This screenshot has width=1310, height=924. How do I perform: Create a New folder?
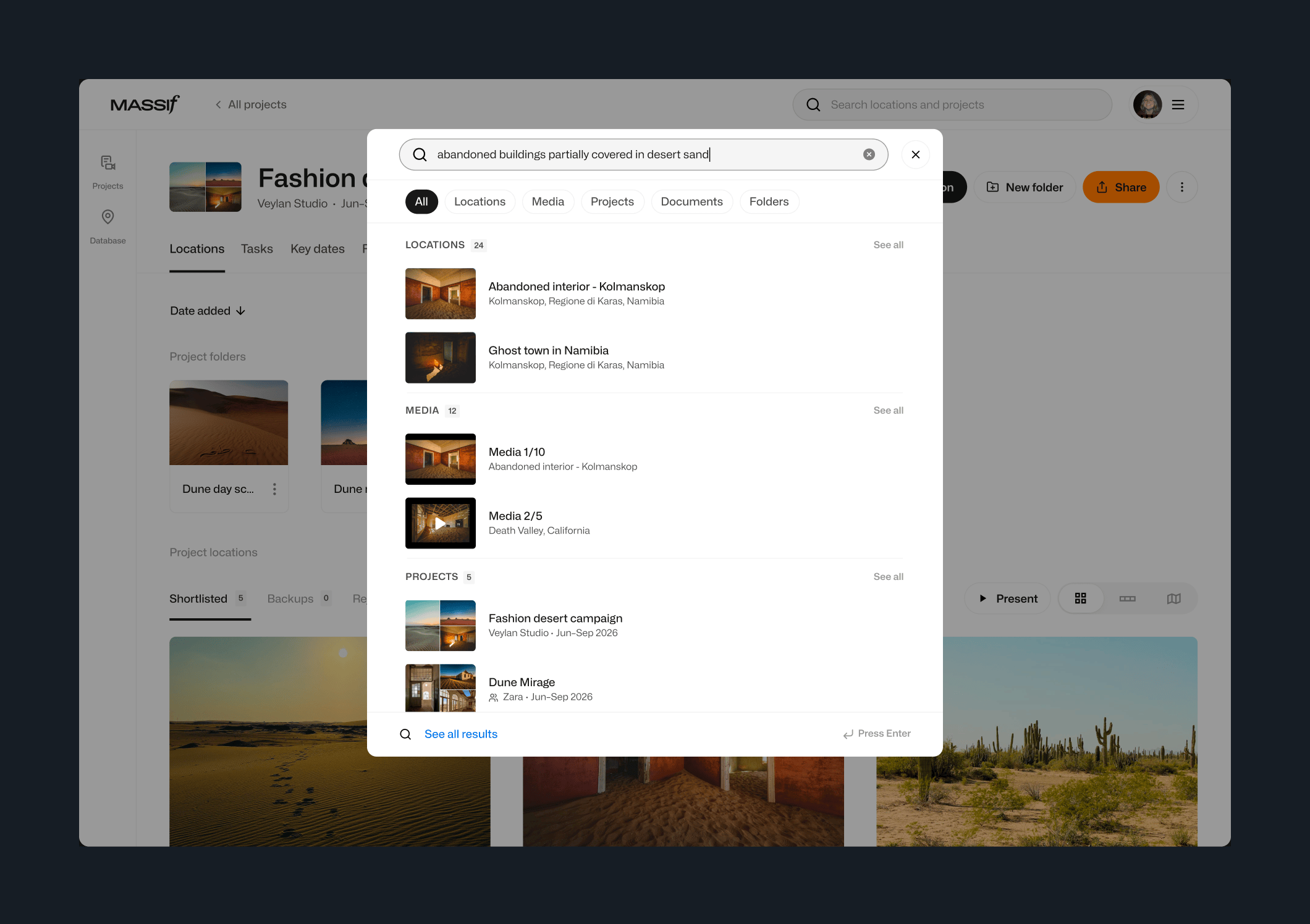(1025, 187)
